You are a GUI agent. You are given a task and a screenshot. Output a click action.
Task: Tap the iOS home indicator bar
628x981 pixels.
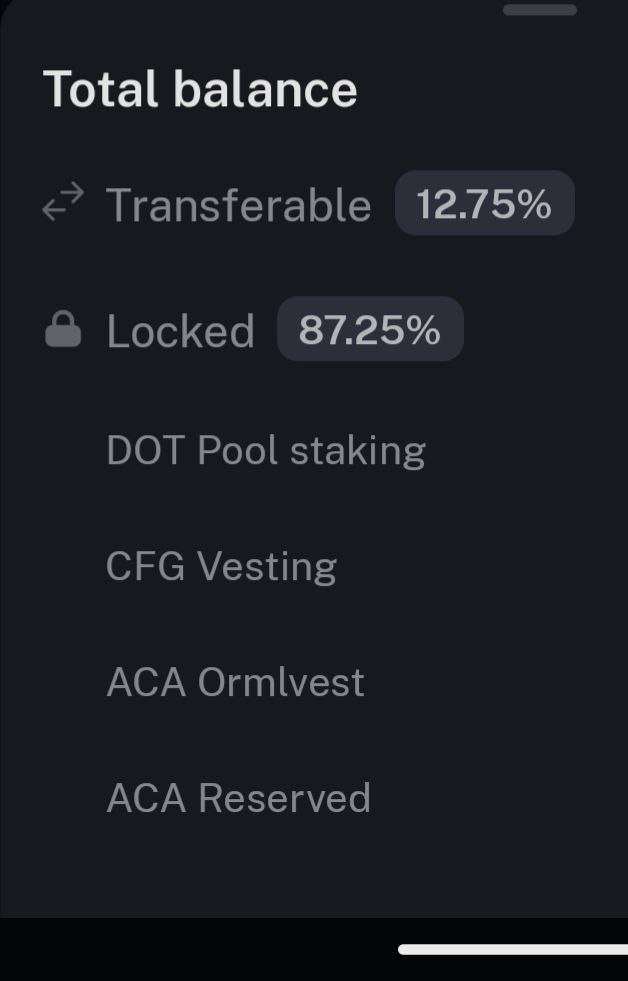pyautogui.click(x=513, y=950)
